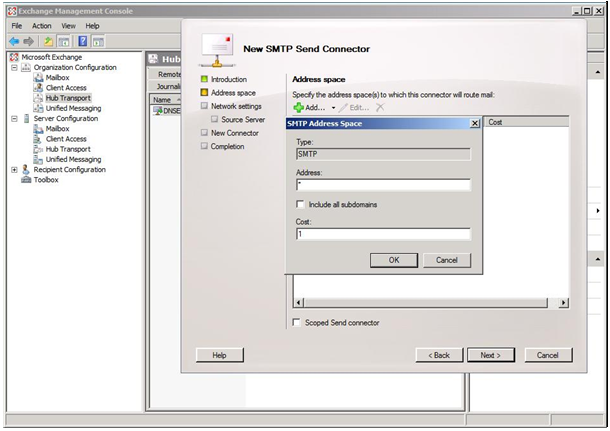Screen dimensions: 610x431
Task: Click the wizard's Next button
Action: tap(489, 355)
